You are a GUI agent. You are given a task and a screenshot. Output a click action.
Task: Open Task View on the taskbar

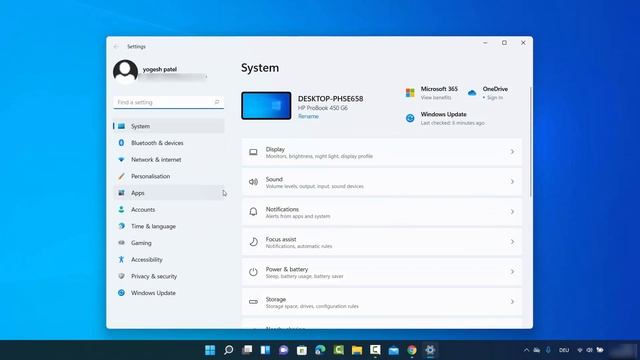click(x=247, y=350)
